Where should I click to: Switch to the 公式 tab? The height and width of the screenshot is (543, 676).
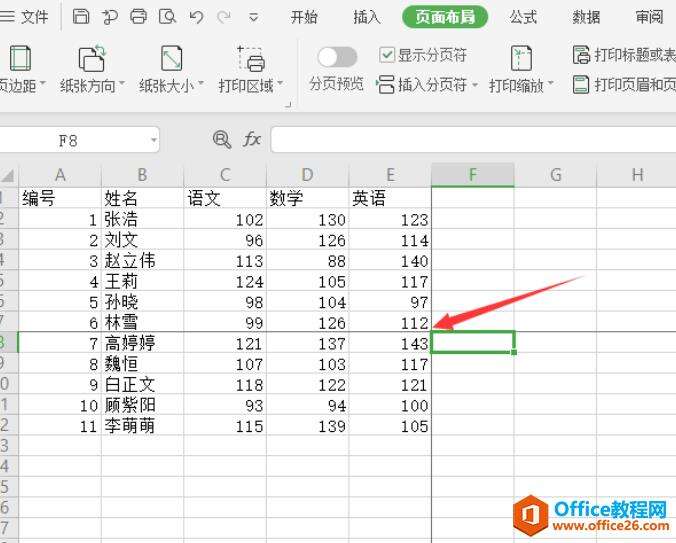click(x=523, y=17)
